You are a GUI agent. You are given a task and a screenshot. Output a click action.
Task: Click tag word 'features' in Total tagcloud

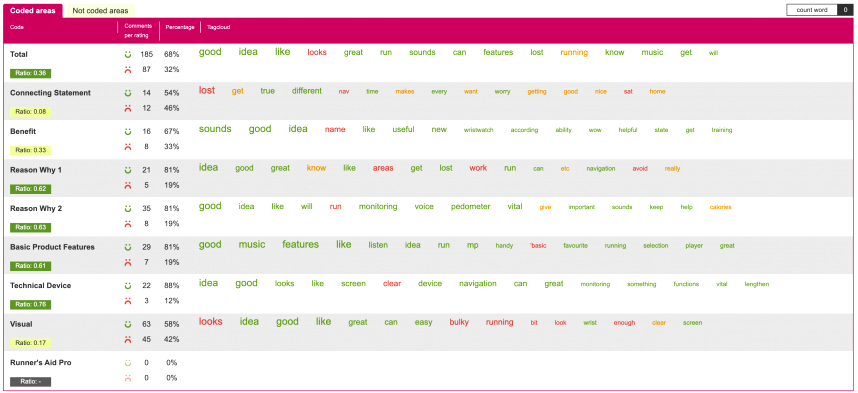498,53
